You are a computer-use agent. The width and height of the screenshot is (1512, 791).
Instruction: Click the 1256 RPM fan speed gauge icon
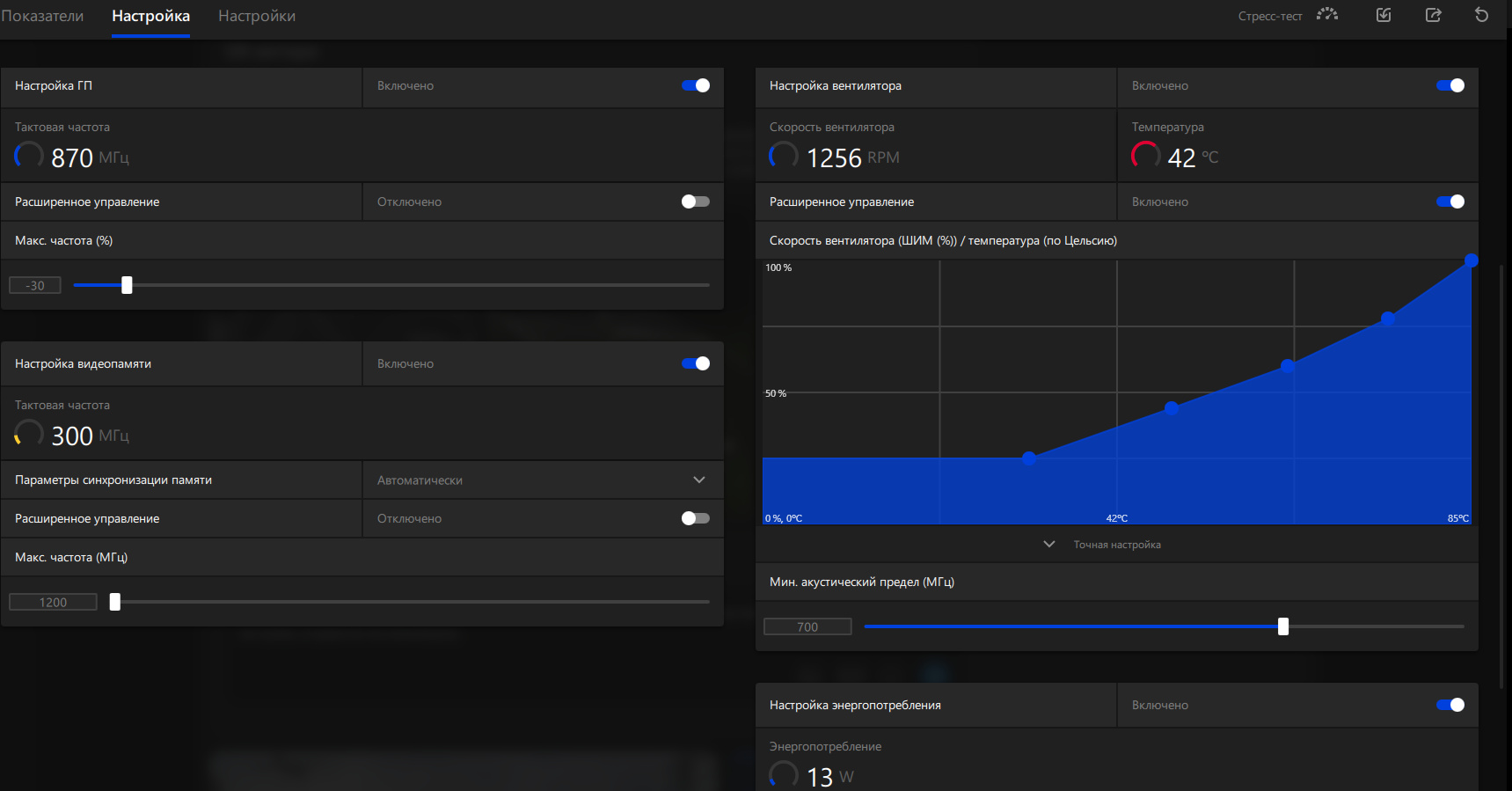pyautogui.click(x=784, y=156)
